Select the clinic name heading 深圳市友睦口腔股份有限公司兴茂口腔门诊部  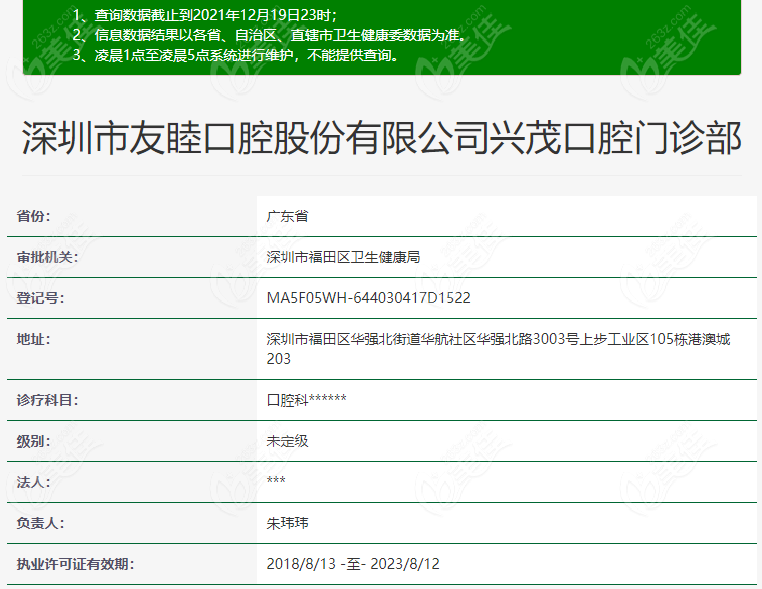point(381,139)
